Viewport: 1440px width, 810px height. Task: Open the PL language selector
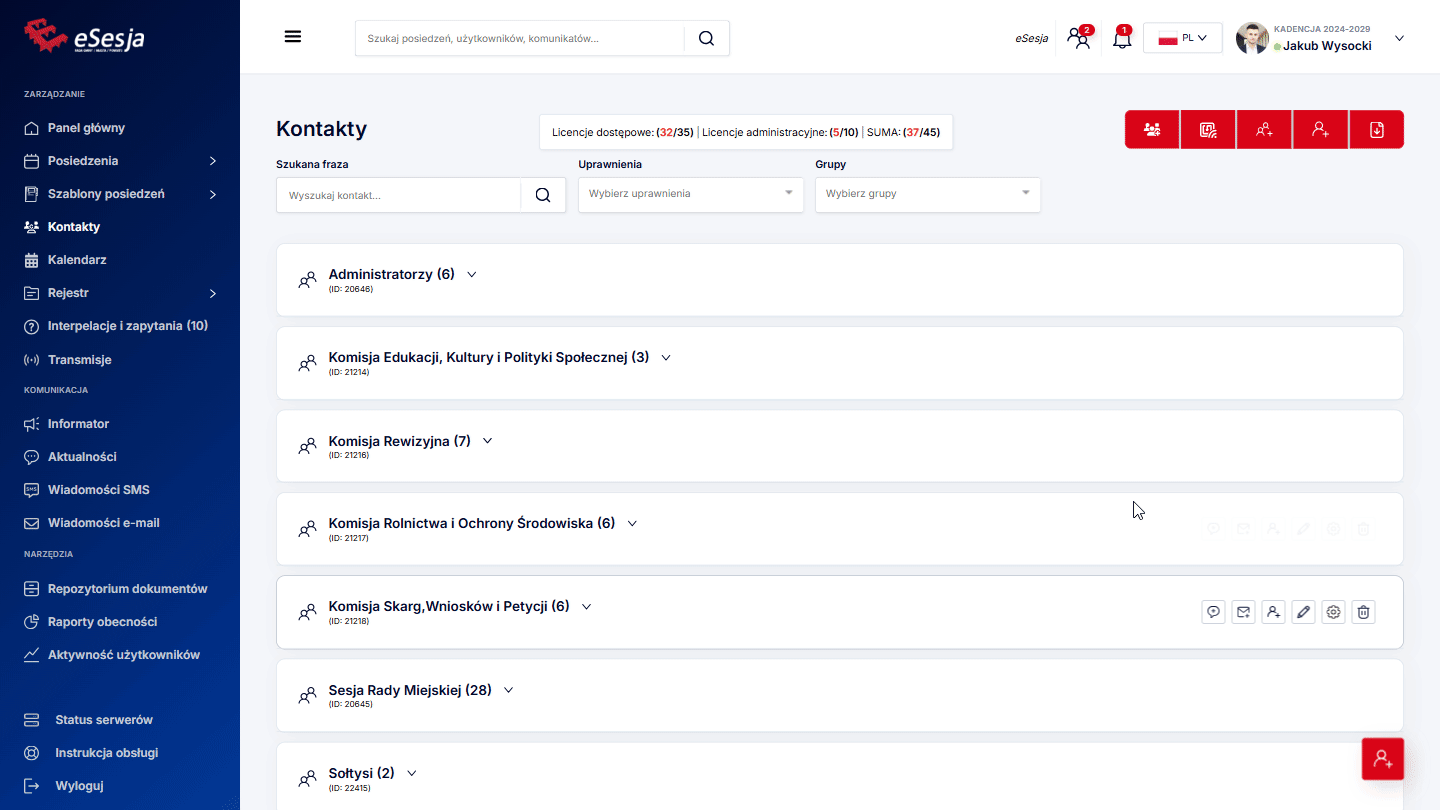[1182, 38]
